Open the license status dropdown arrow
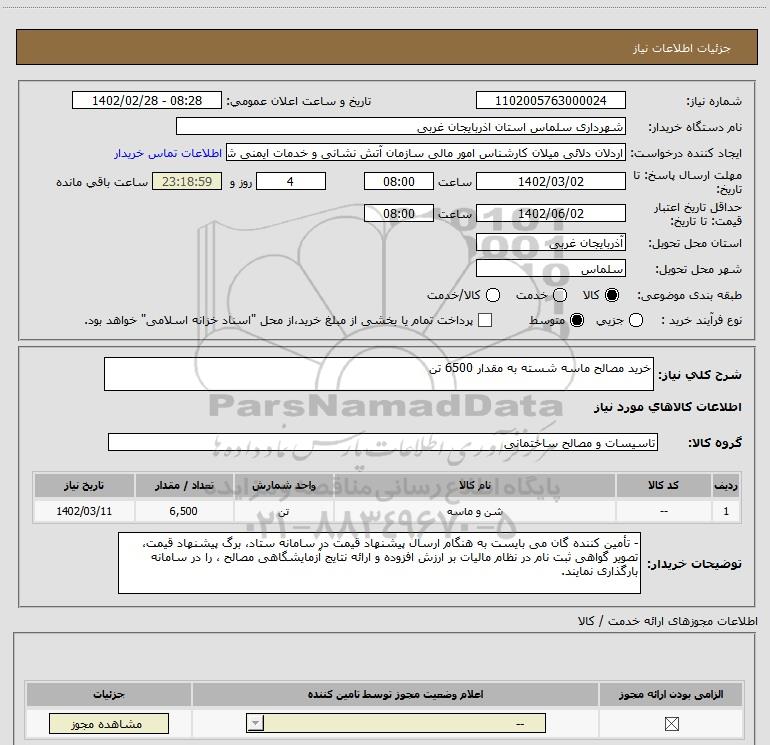 coord(255,723)
